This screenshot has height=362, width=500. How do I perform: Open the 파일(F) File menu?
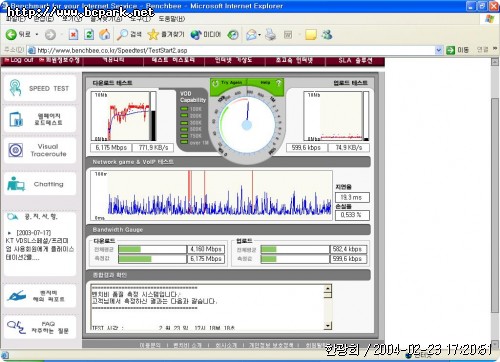pyautogui.click(x=15, y=19)
